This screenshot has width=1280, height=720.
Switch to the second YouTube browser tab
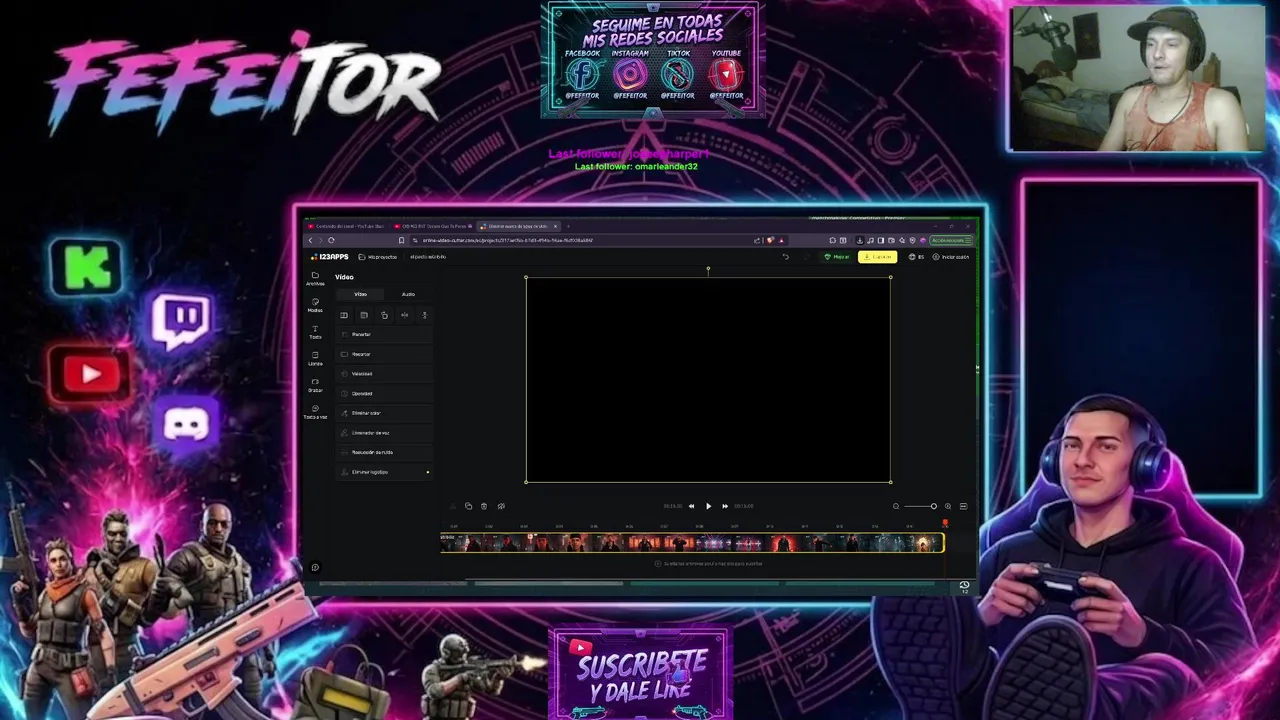tap(433, 226)
